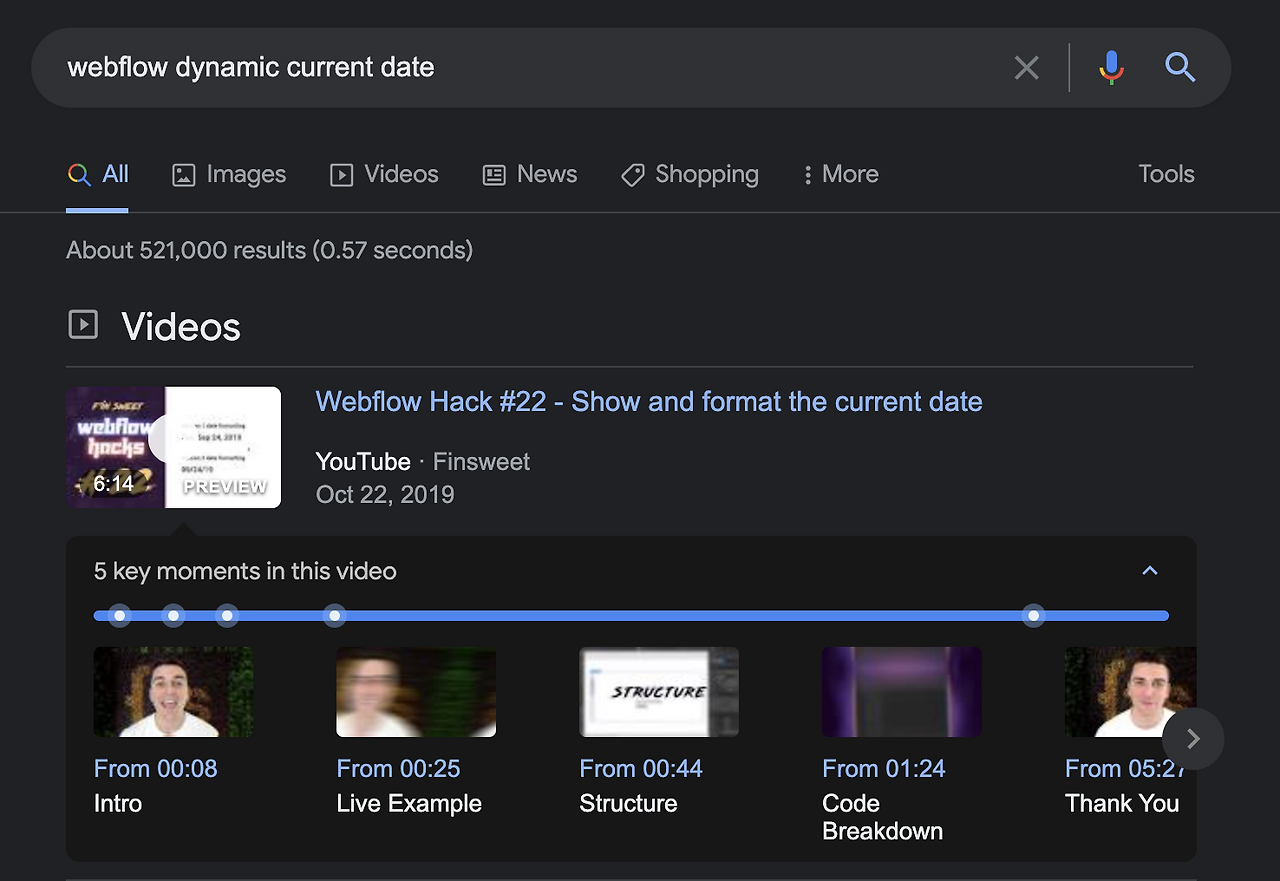Image resolution: width=1280 pixels, height=881 pixels.
Task: Submit the search with the magnifier icon
Action: tap(1181, 68)
